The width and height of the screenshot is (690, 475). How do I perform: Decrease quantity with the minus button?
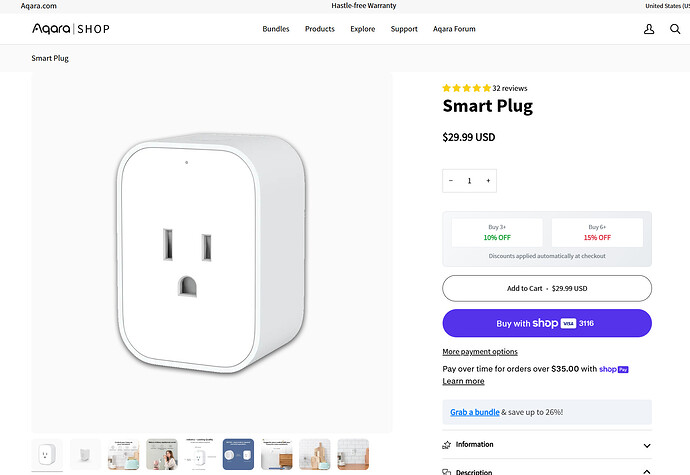[x=451, y=180]
